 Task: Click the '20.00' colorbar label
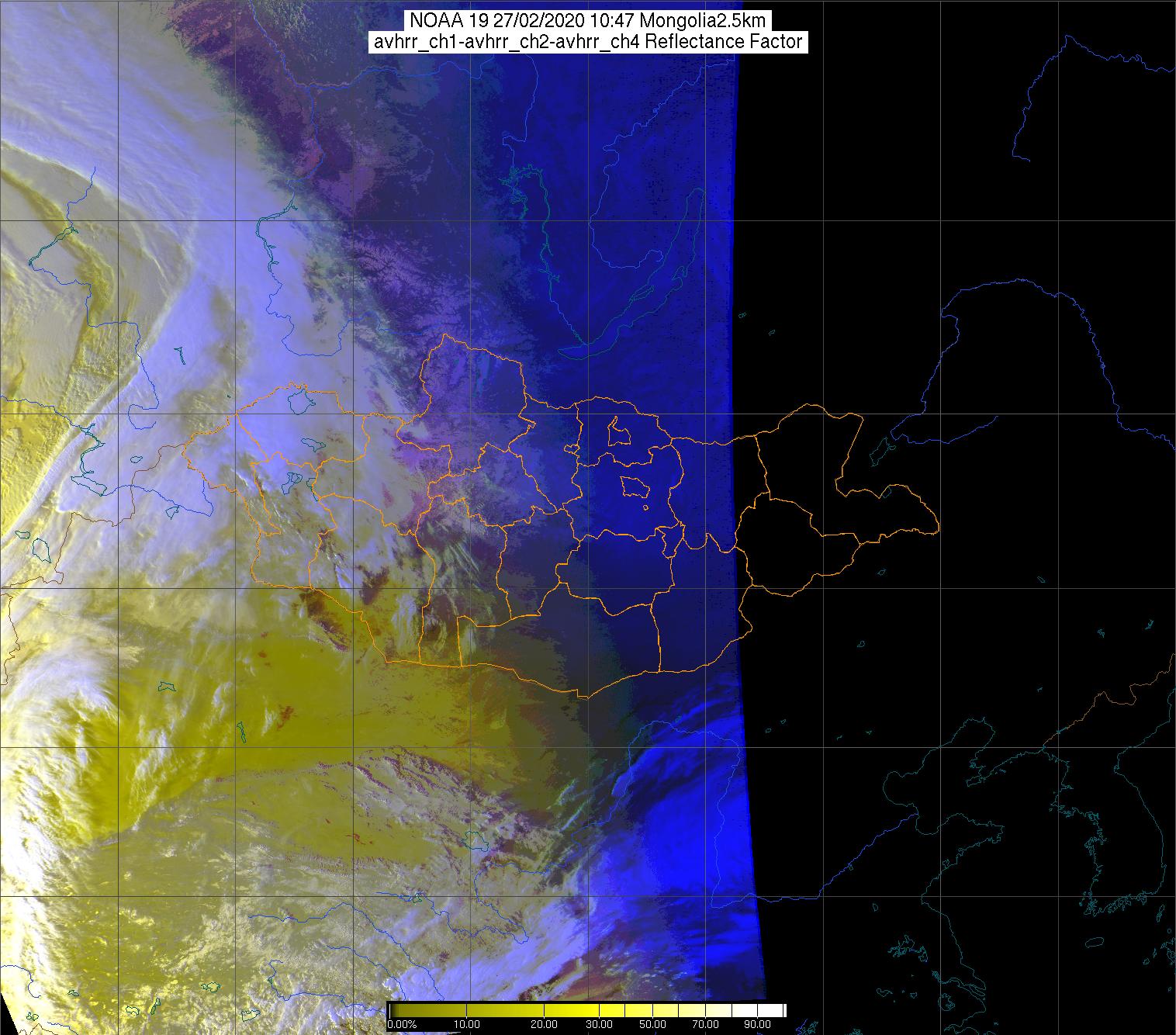coord(544,1024)
